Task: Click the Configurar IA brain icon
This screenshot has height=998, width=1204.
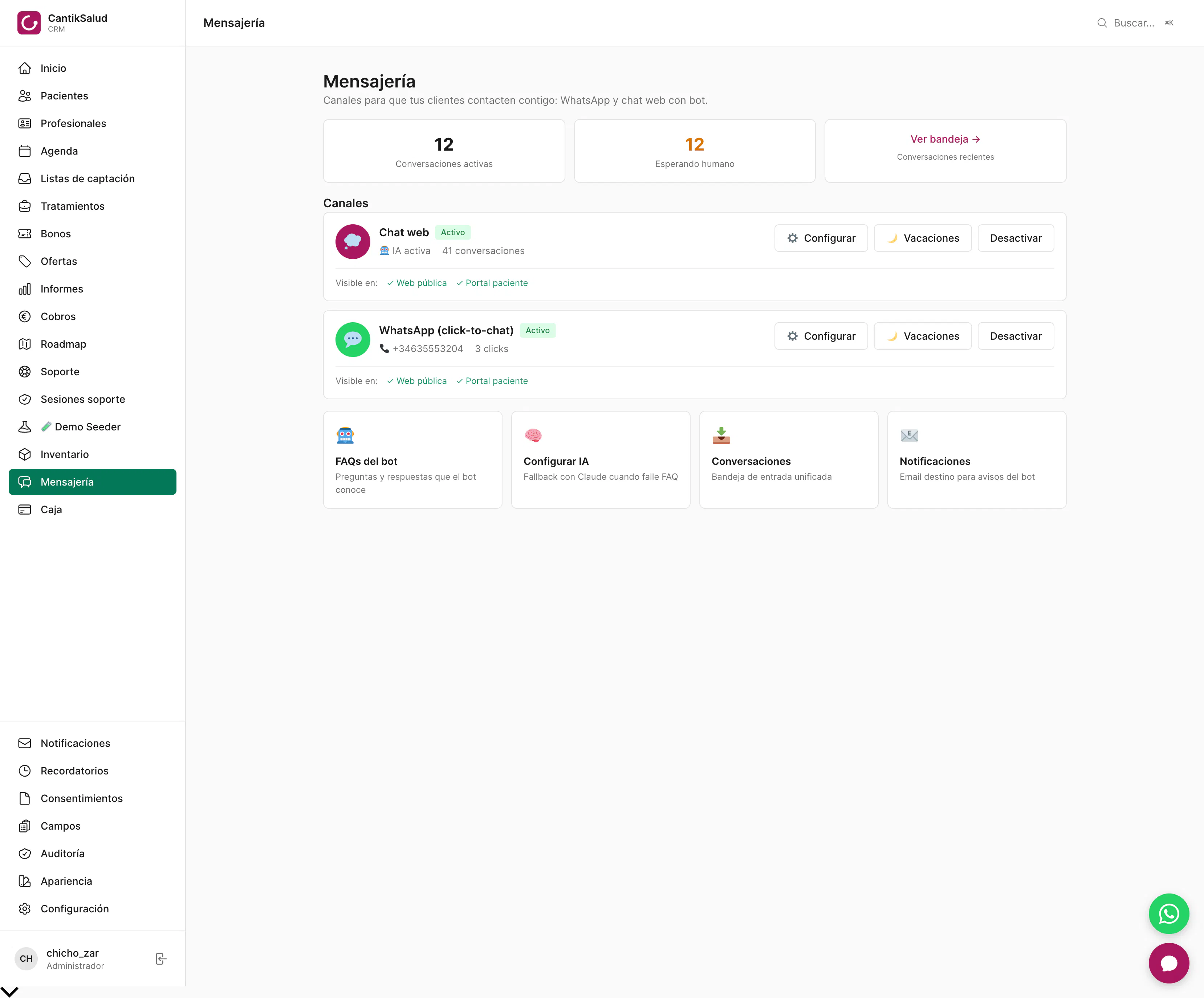Action: tap(533, 435)
